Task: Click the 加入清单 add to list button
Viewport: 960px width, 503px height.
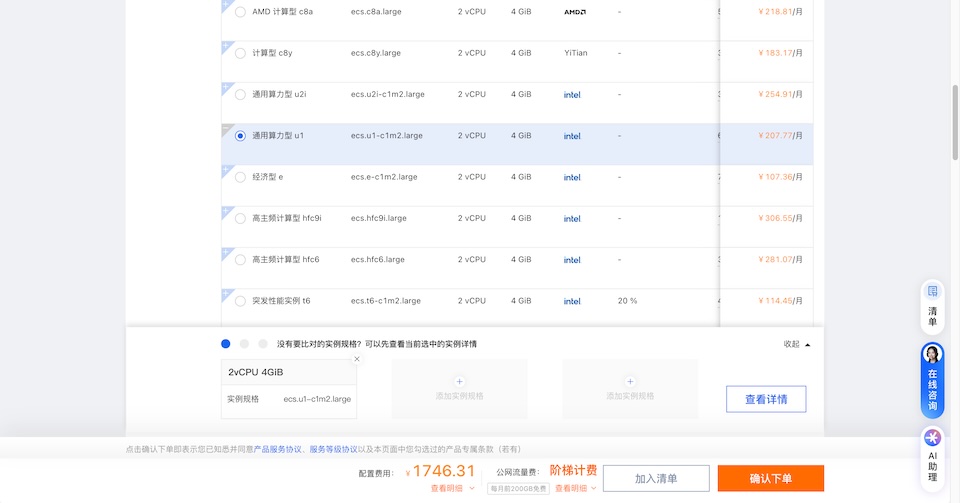Action: (656, 478)
